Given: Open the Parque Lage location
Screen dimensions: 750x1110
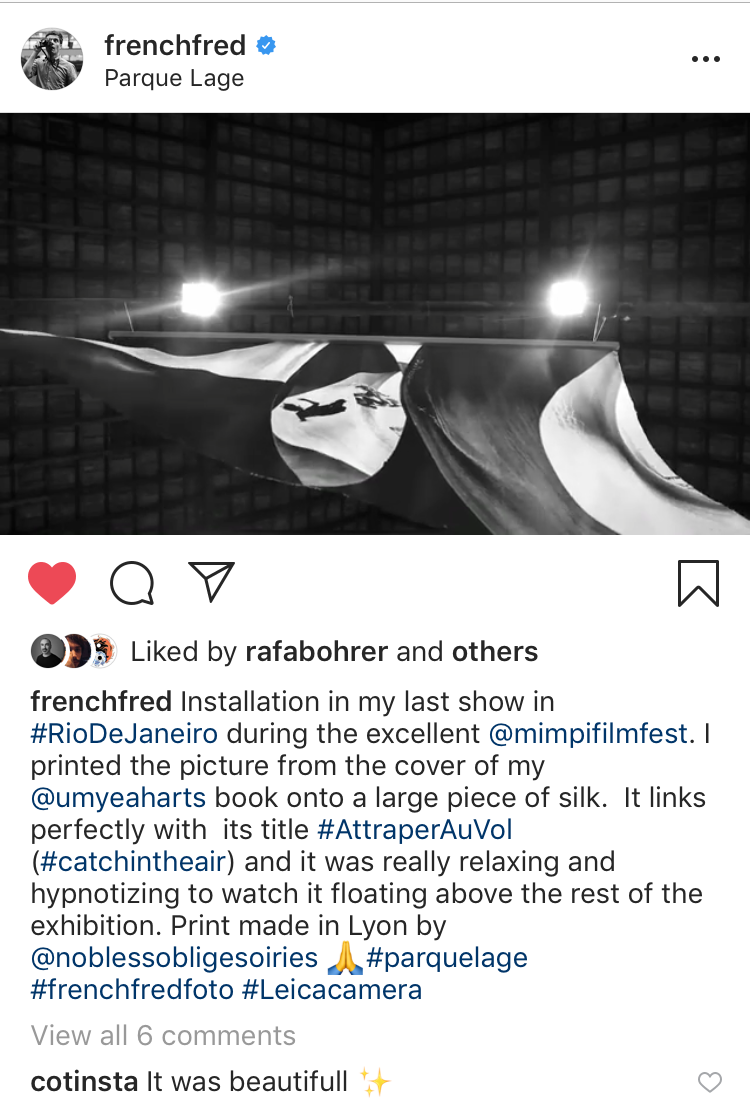Looking at the screenshot, I should click(174, 78).
